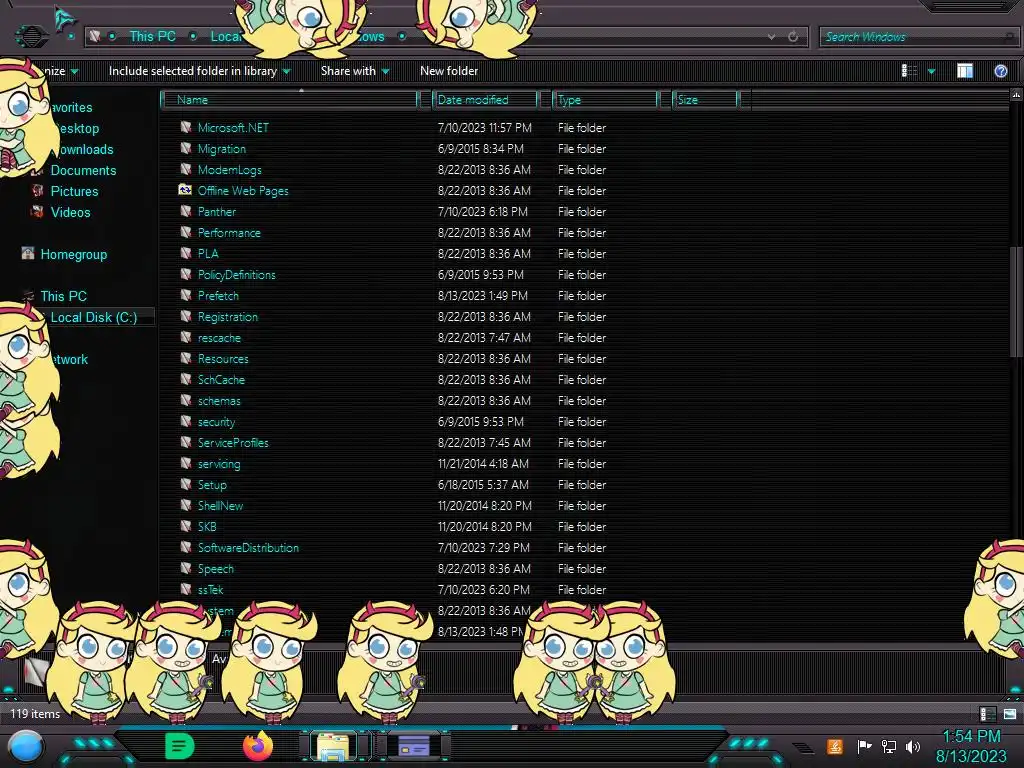Screen dimensions: 1024x768
Task: Open Action Center flag icon
Action: (864, 746)
